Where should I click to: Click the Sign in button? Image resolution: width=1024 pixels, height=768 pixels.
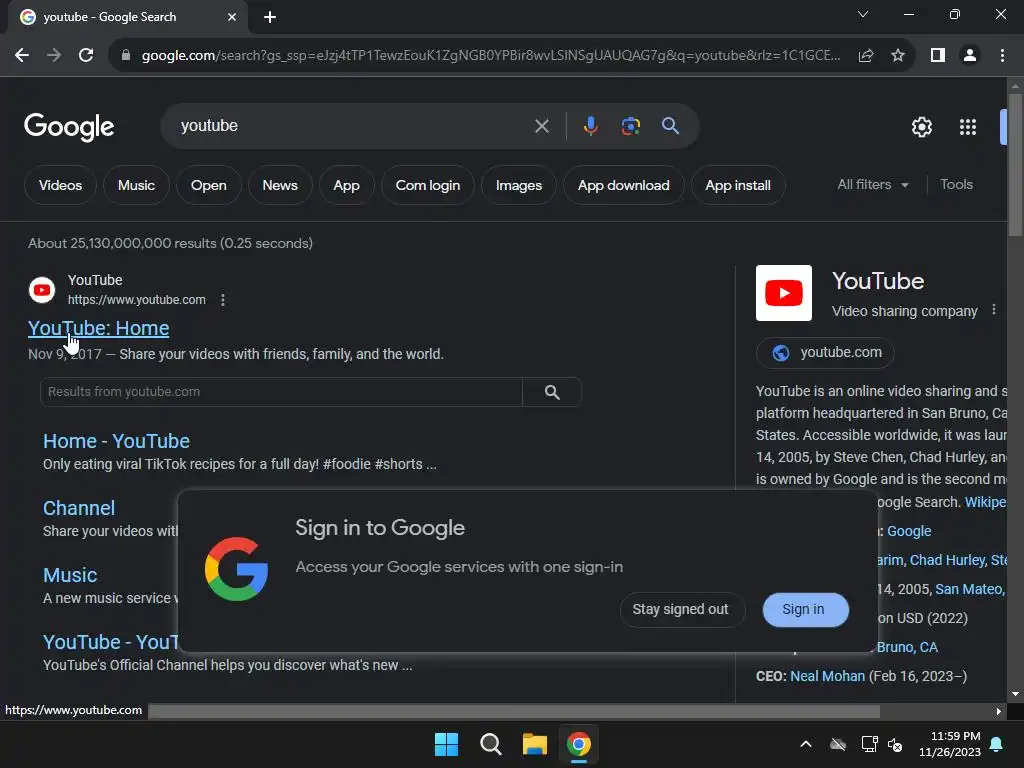pos(805,609)
